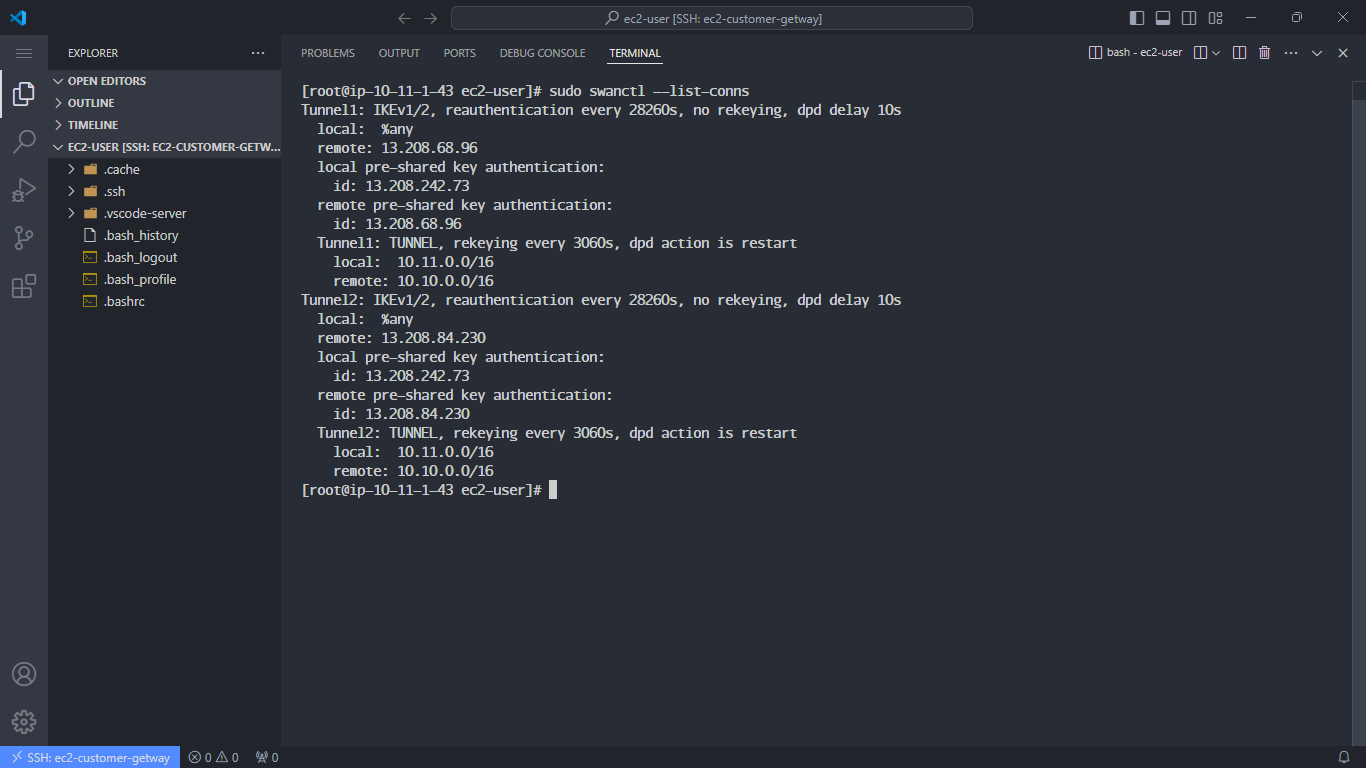Select the Run and Debug icon

(24, 190)
